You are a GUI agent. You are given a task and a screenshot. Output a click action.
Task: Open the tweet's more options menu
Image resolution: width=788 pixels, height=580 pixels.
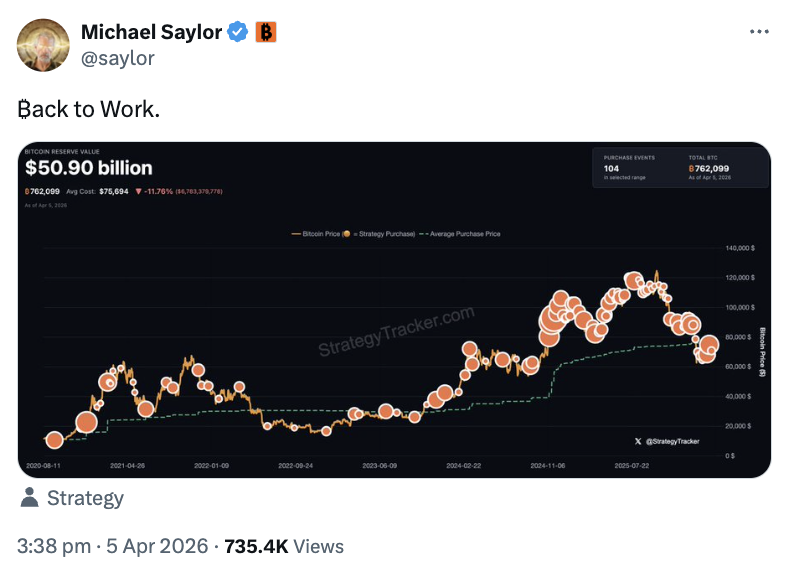[x=760, y=32]
